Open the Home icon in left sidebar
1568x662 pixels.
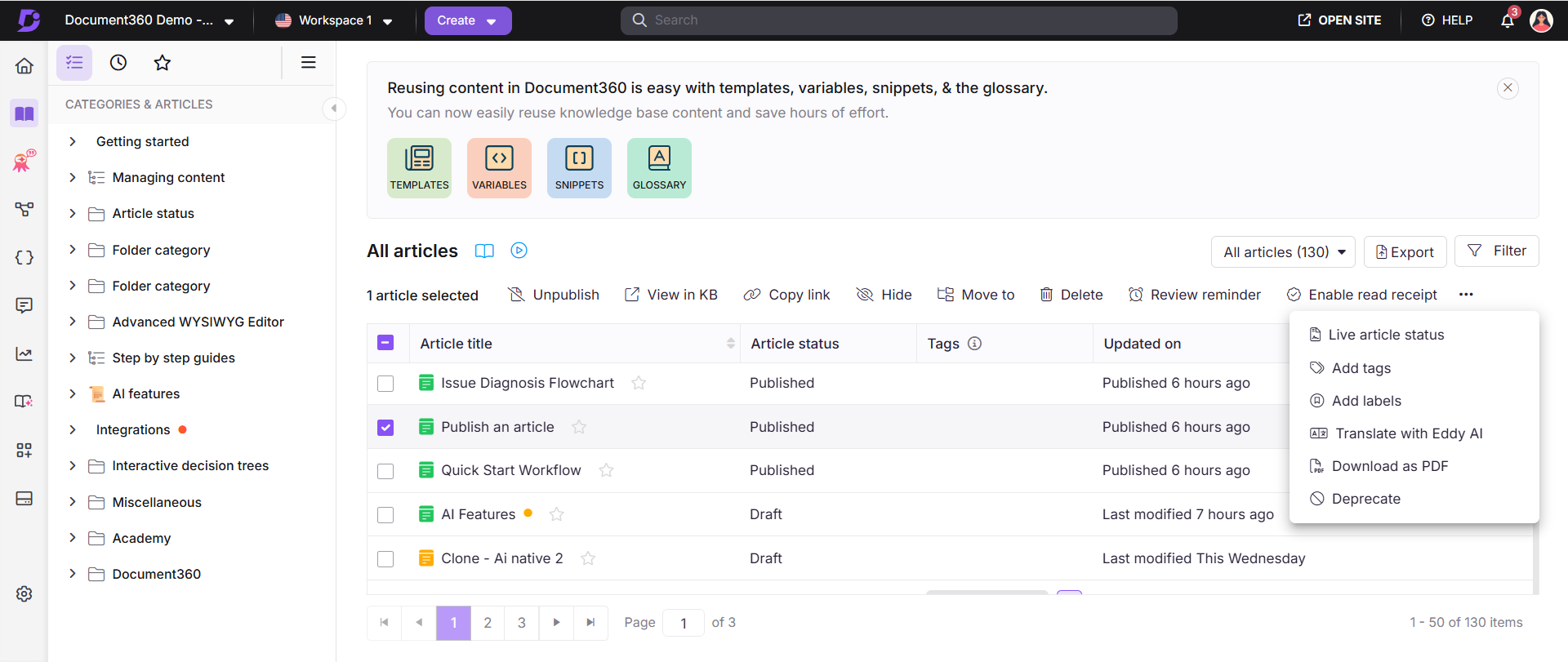click(24, 65)
